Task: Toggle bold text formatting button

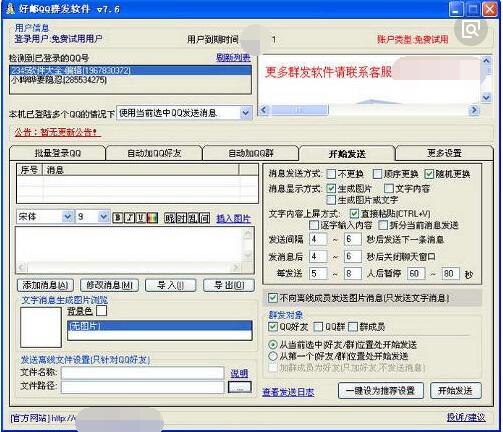Action: point(117,218)
